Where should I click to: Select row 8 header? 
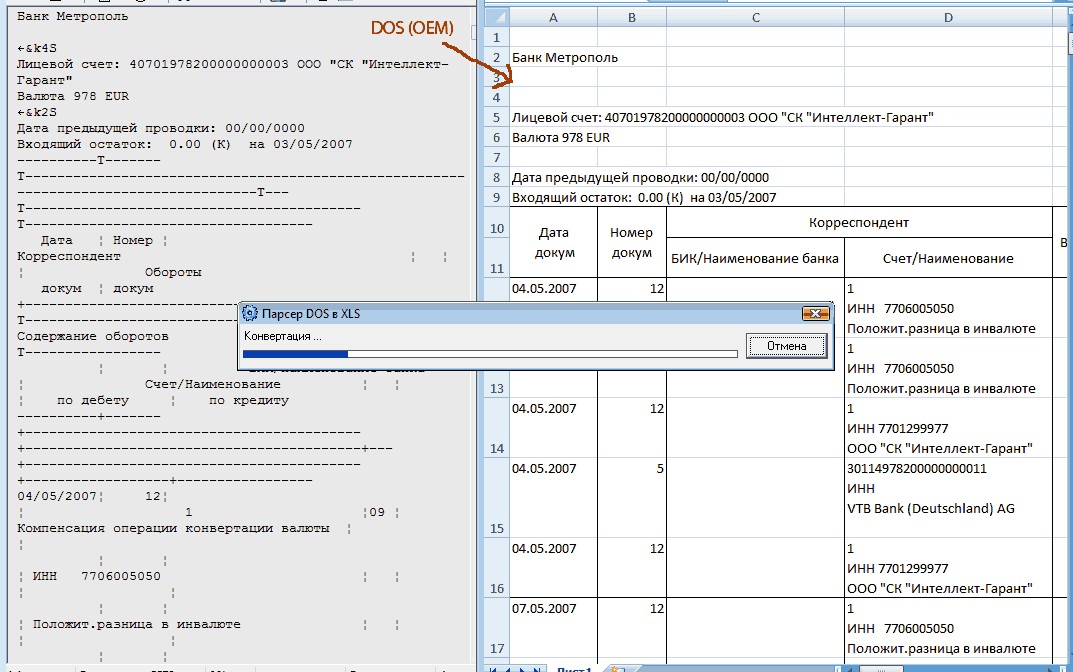497,177
